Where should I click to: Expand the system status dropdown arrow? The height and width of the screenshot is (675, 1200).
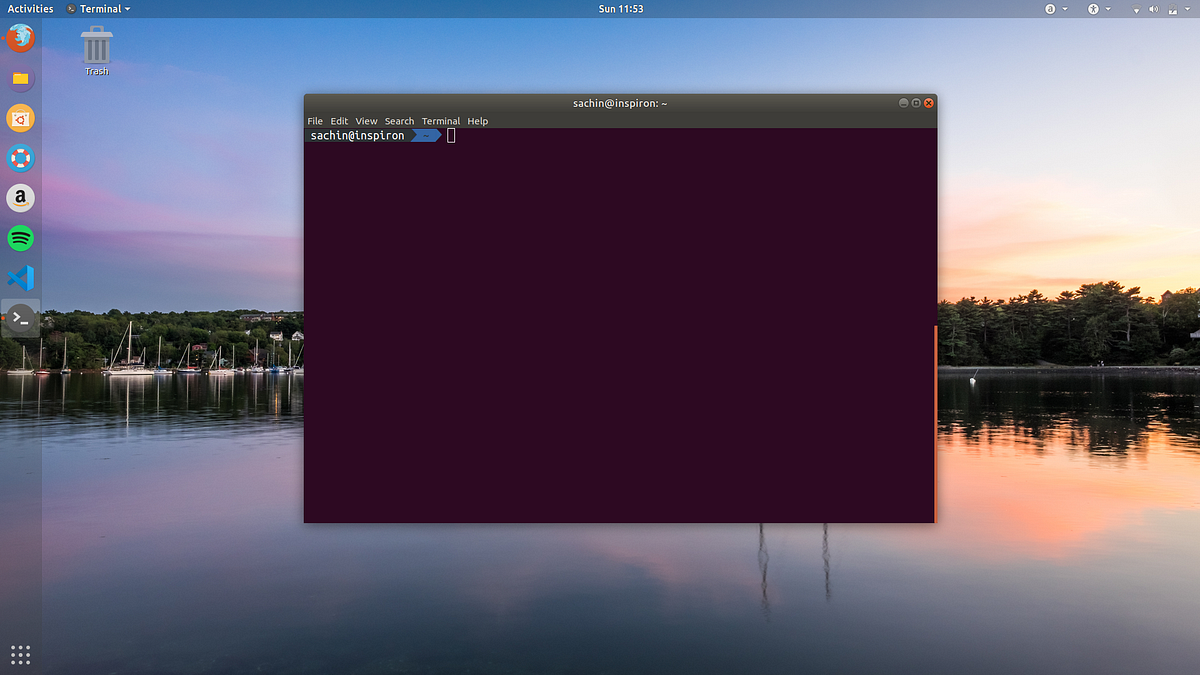pos(1187,8)
